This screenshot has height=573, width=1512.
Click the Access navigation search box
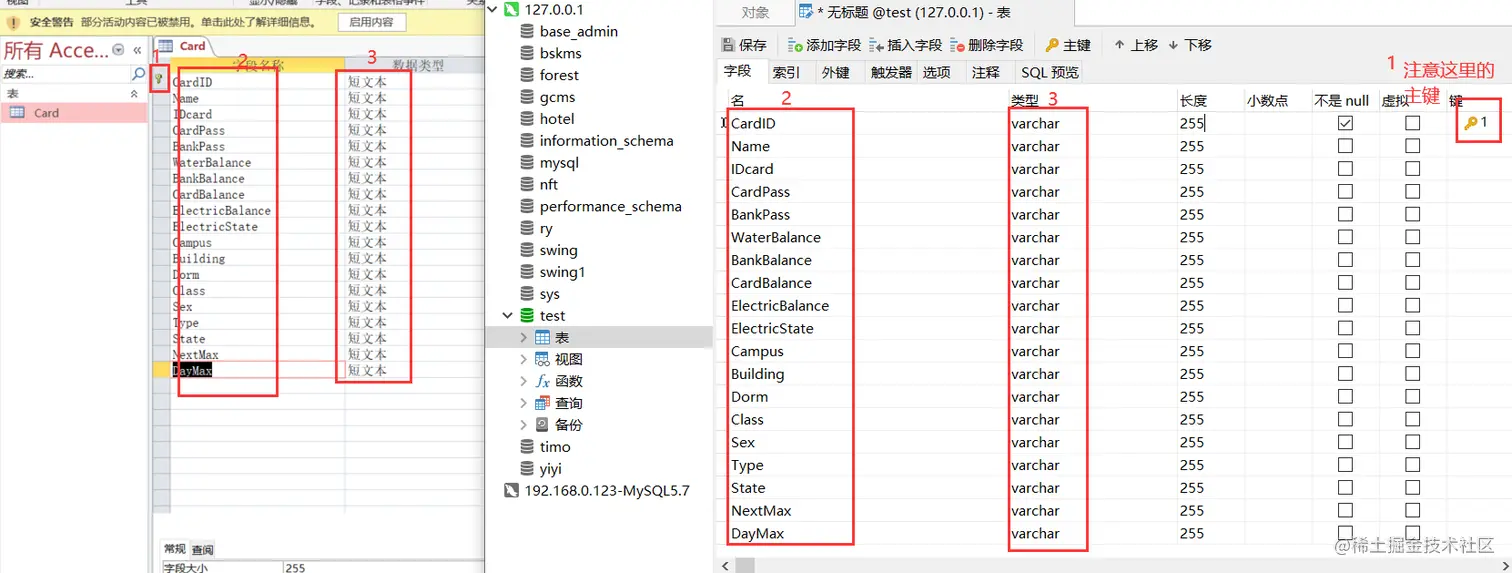coord(66,75)
